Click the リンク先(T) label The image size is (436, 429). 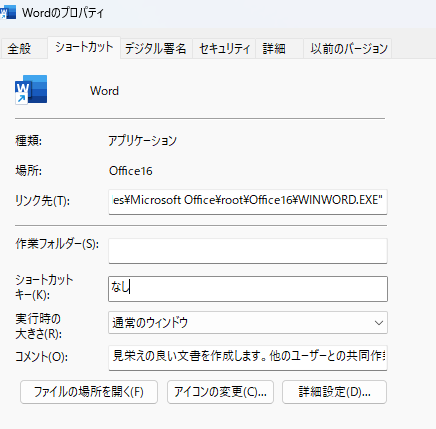coord(43,201)
